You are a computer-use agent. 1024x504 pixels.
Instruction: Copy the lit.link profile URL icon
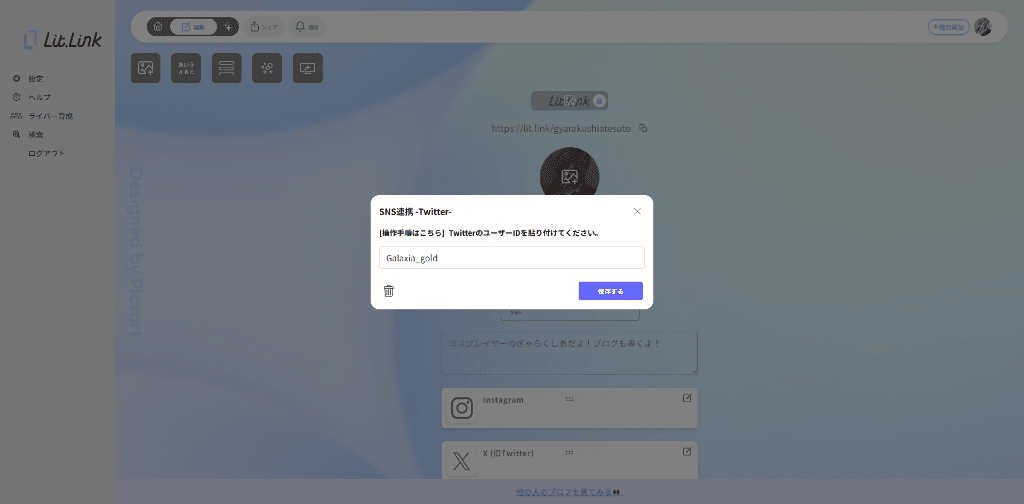click(643, 128)
